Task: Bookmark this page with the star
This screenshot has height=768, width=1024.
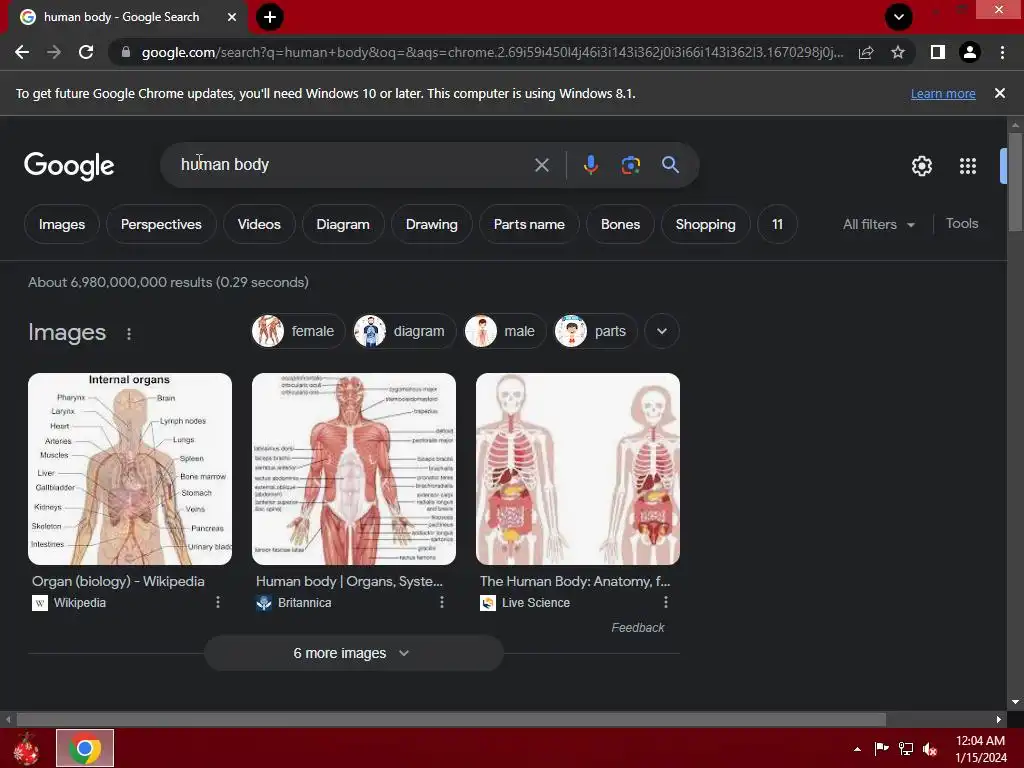Action: (x=898, y=52)
